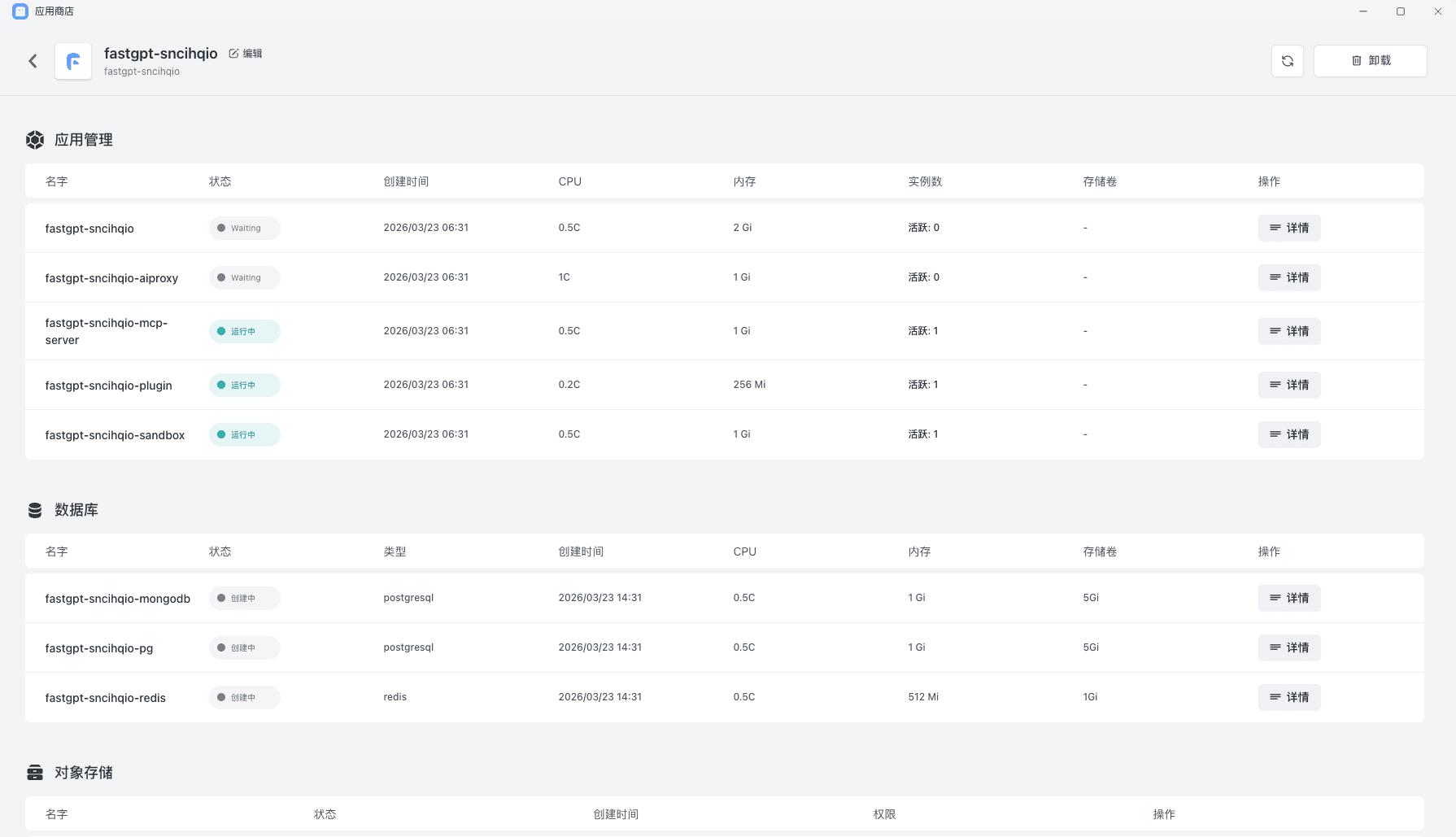The width and height of the screenshot is (1456, 837).
Task: Click 实例数 column header in app table
Action: point(925,181)
